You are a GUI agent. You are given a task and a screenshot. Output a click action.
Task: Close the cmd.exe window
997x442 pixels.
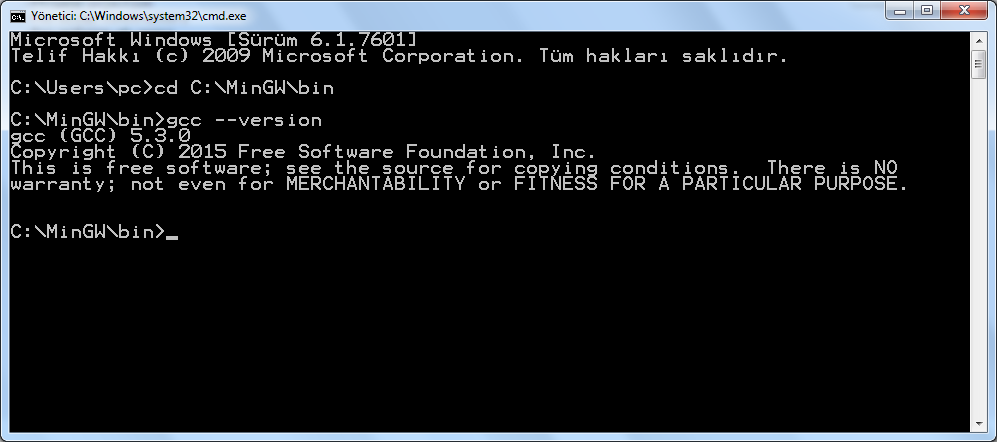pos(964,10)
